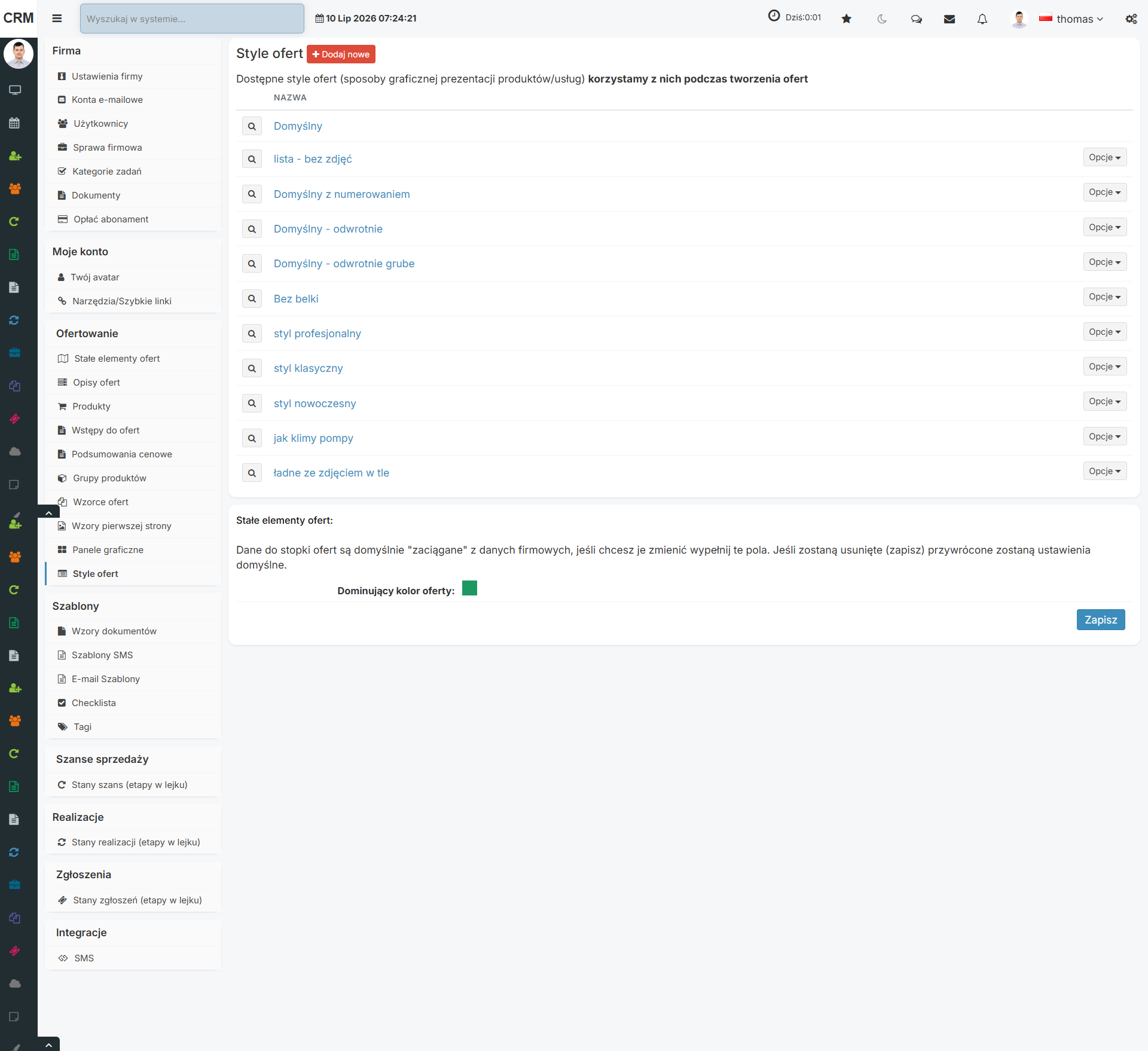Open notifications bell icon
Image resolution: width=1148 pixels, height=1051 pixels.
982,19
